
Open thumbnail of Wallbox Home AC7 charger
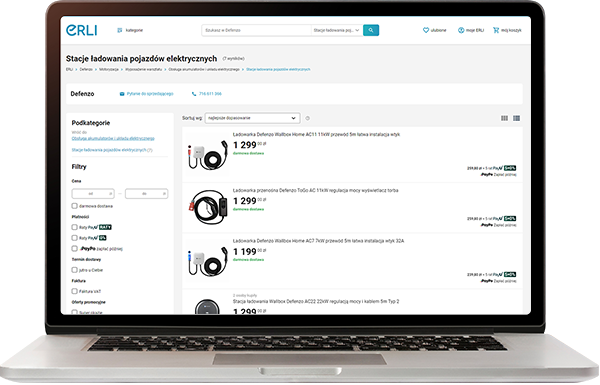tap(208, 261)
